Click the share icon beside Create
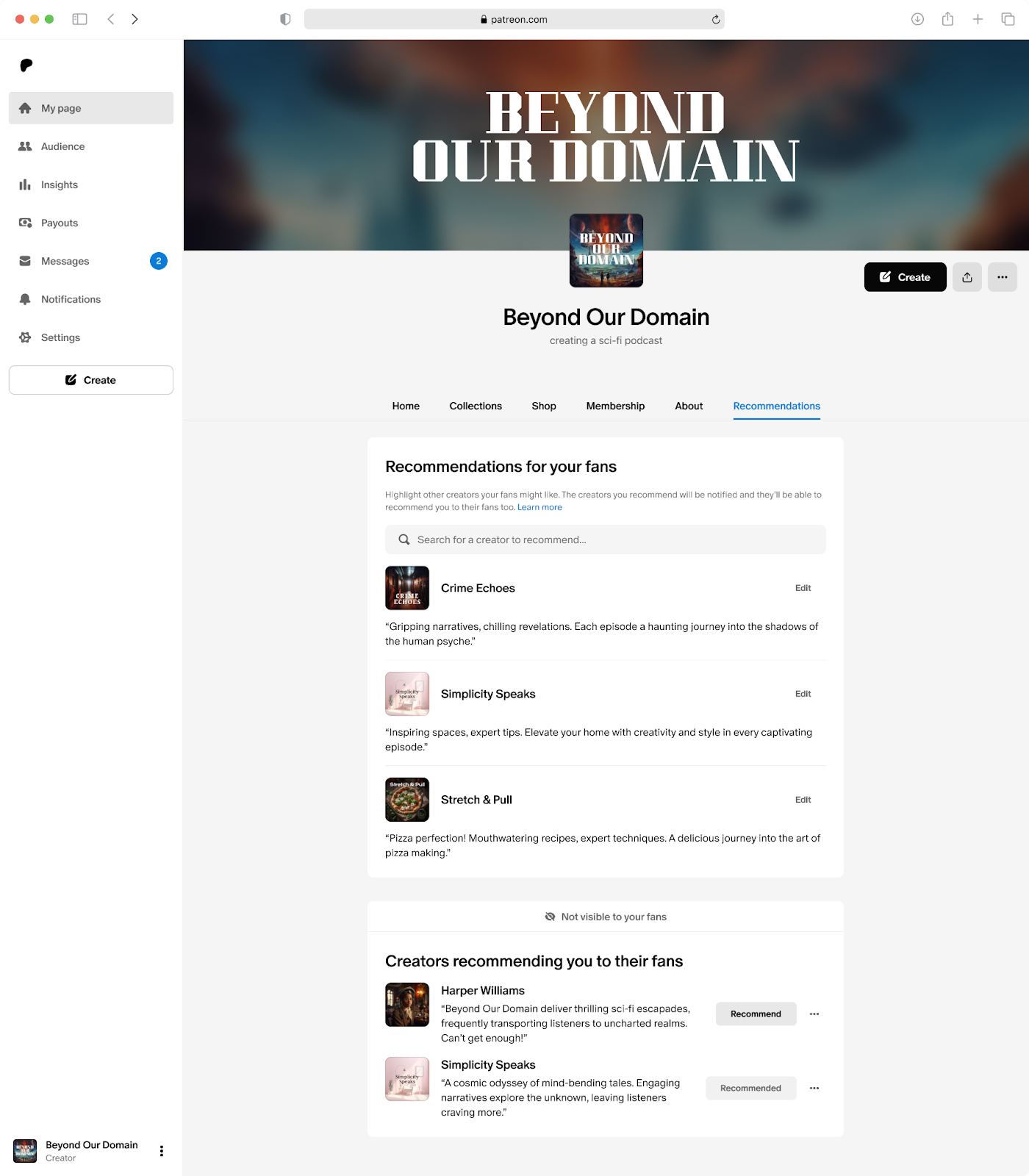The height and width of the screenshot is (1176, 1029). (x=967, y=277)
